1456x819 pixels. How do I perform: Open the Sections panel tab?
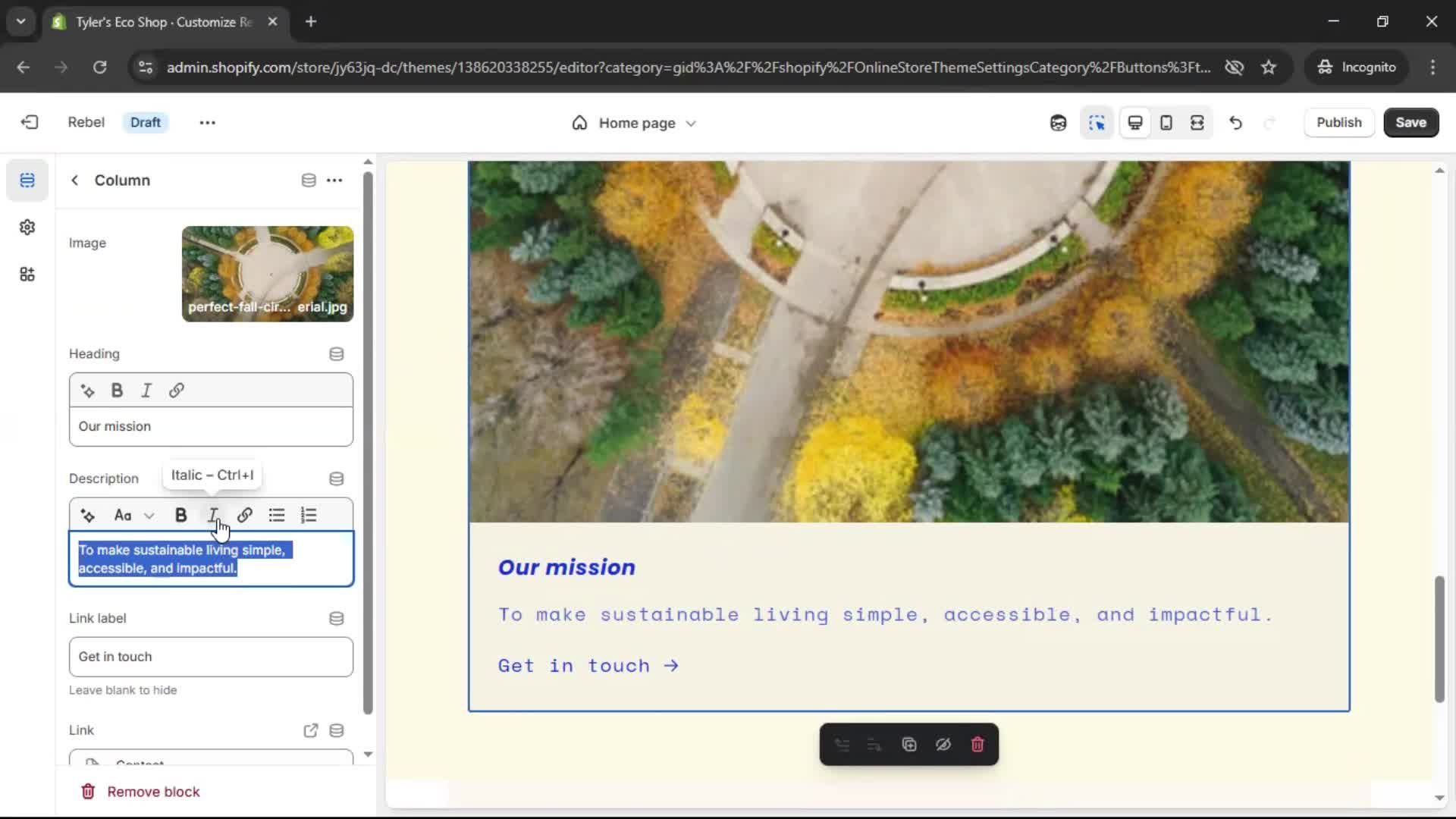27,180
